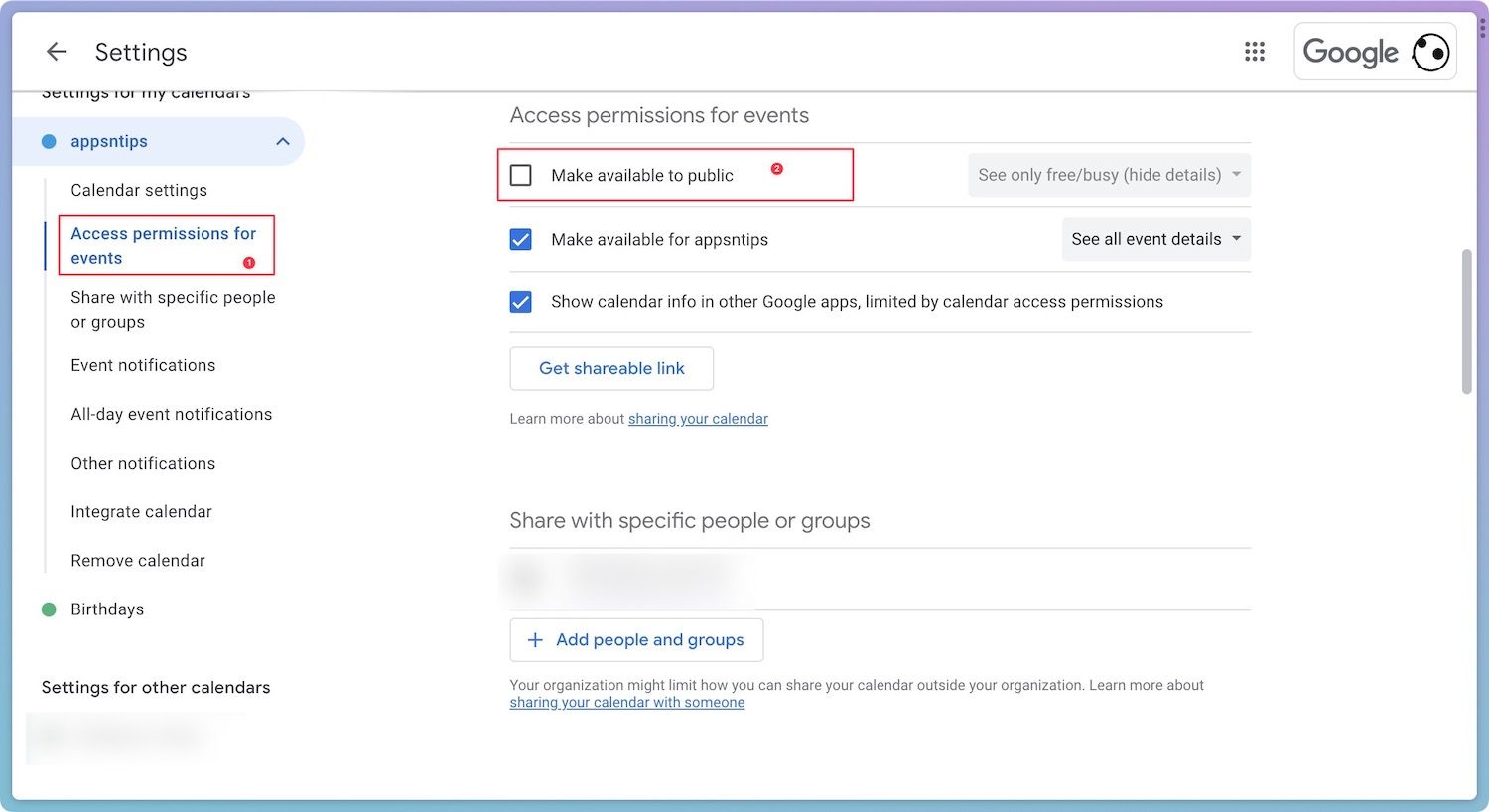Screen dimensions: 1489x812
Task: Uncheck Make available for appsntips
Action: (521, 240)
